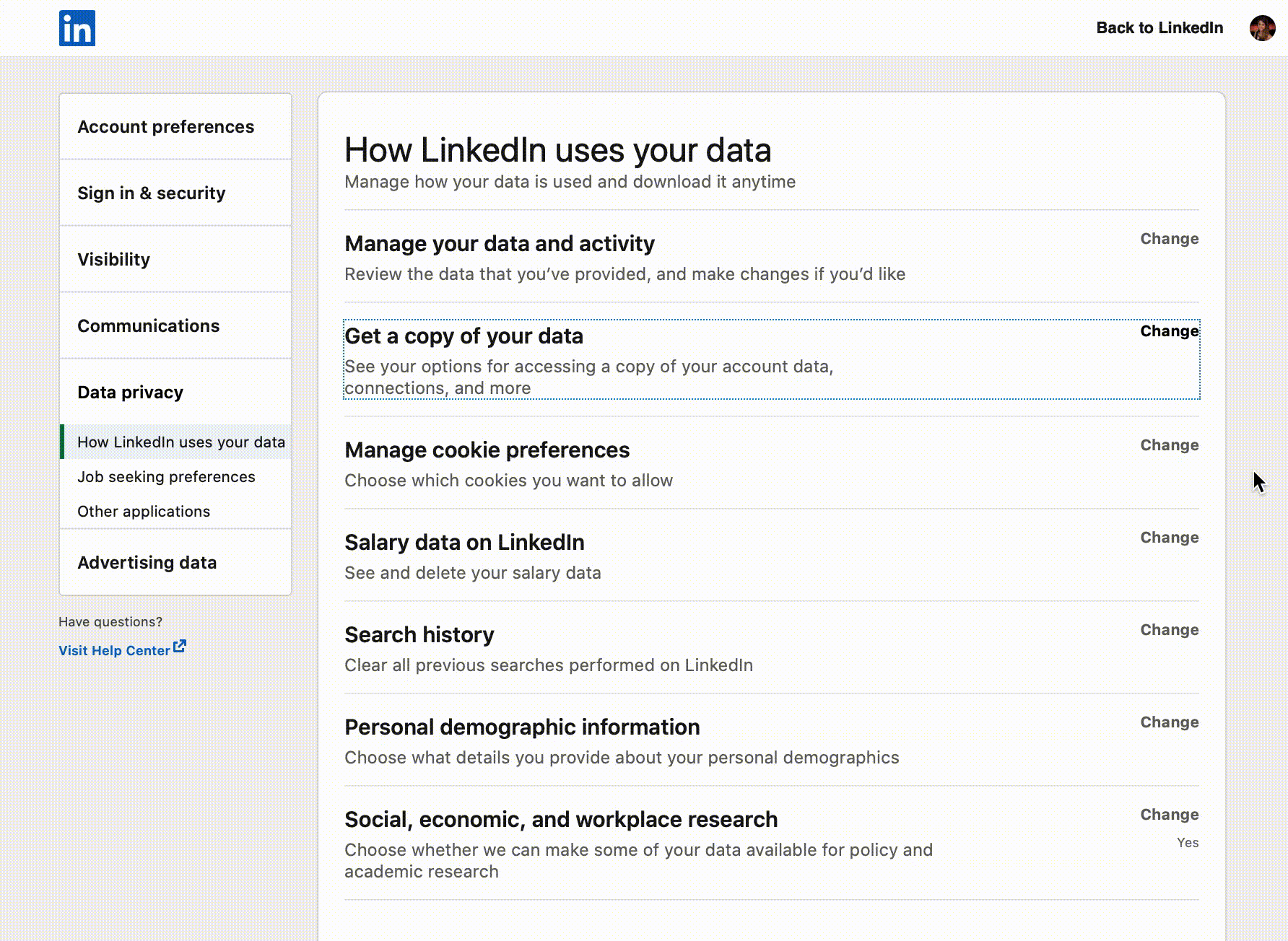Open Social, economic, and workplace research heading
Screen dimensions: 1288x941
[562, 820]
